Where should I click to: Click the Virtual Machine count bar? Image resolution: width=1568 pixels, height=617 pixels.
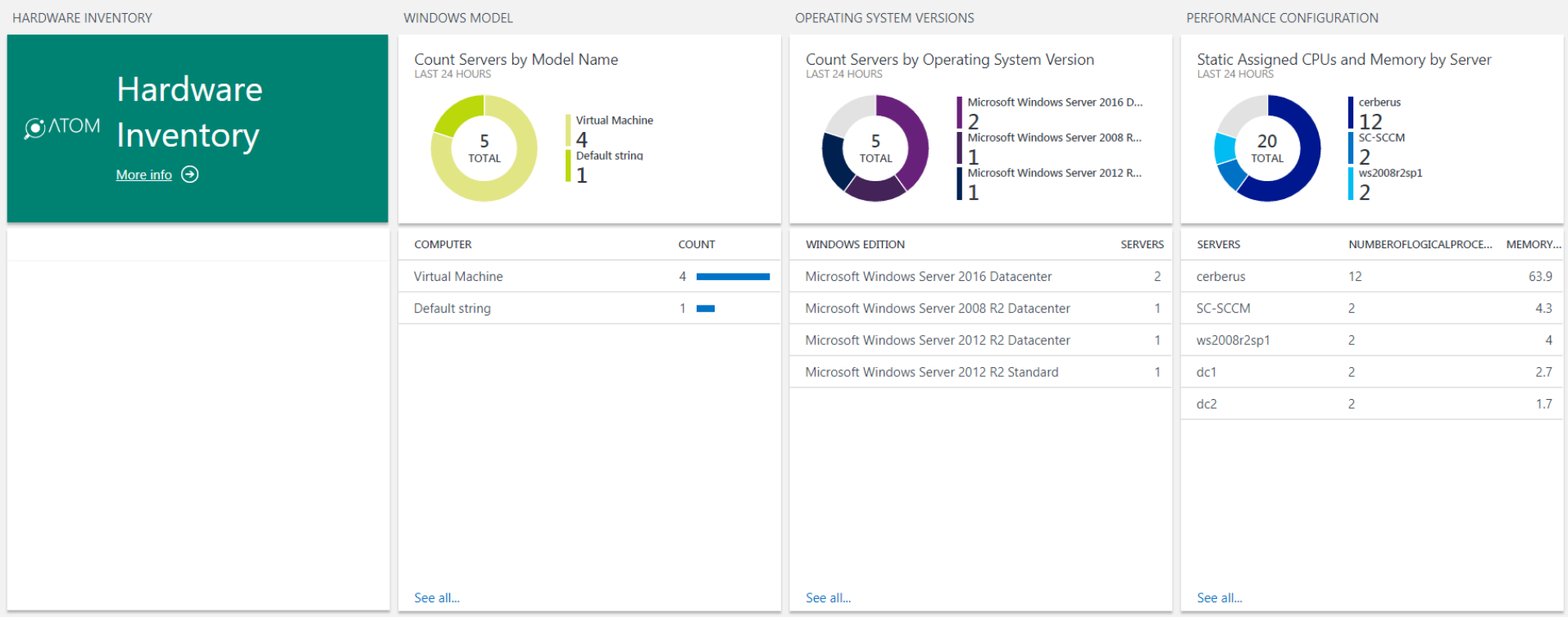733,277
